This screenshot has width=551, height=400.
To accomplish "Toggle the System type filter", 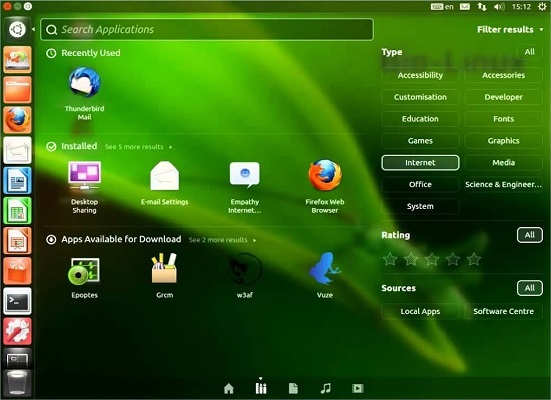I will (x=420, y=206).
